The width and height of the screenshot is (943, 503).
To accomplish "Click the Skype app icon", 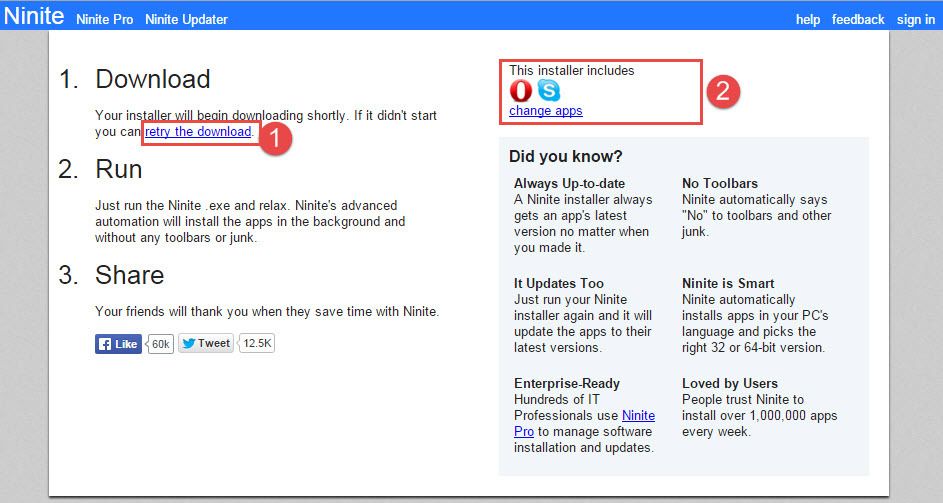I will (549, 91).
